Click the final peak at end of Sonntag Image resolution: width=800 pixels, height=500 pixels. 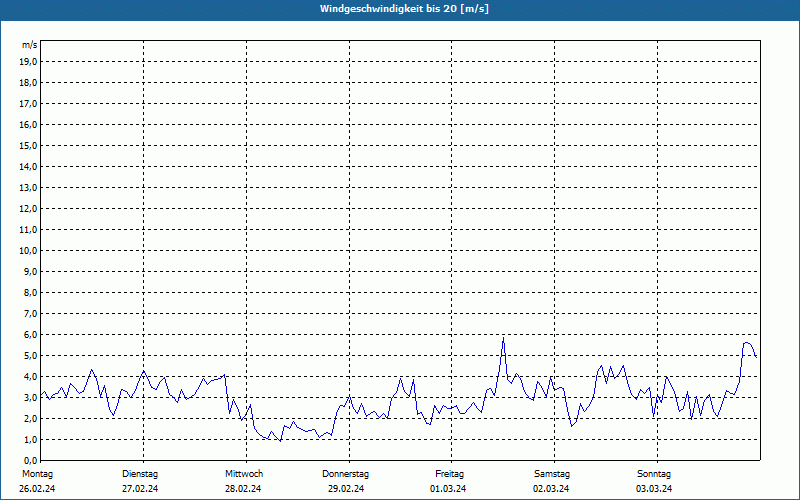(746, 342)
